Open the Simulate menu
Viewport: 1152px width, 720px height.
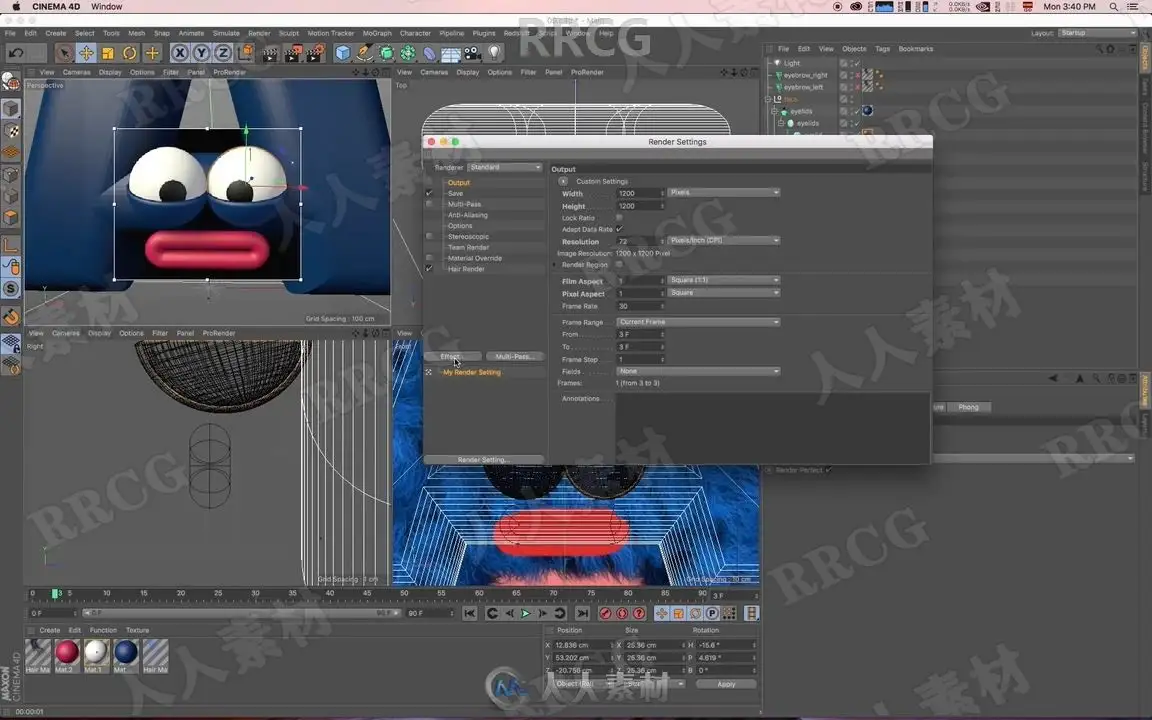tap(226, 33)
